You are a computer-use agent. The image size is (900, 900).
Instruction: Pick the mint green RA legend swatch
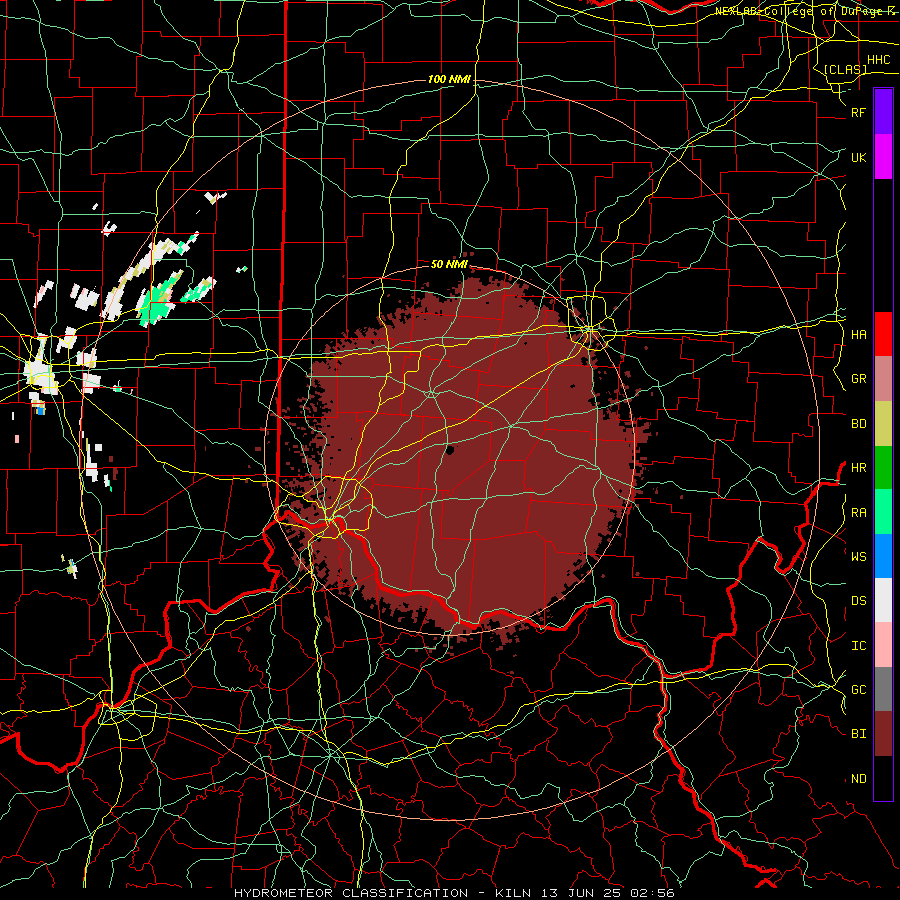click(883, 511)
